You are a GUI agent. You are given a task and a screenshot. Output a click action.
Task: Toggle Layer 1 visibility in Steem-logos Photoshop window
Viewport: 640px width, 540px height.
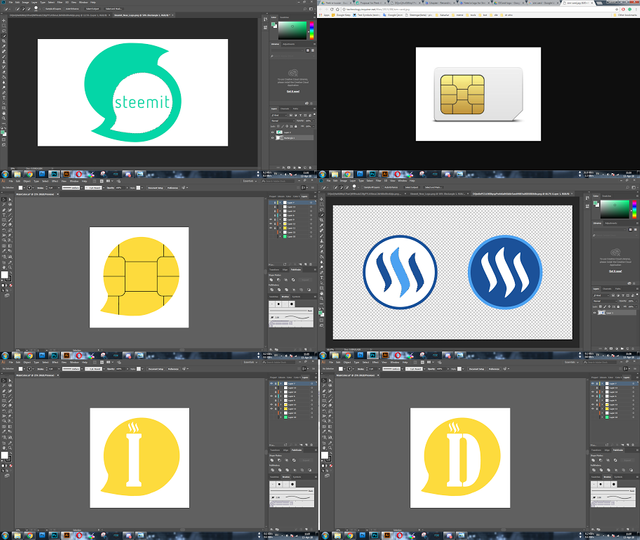tap(594, 313)
